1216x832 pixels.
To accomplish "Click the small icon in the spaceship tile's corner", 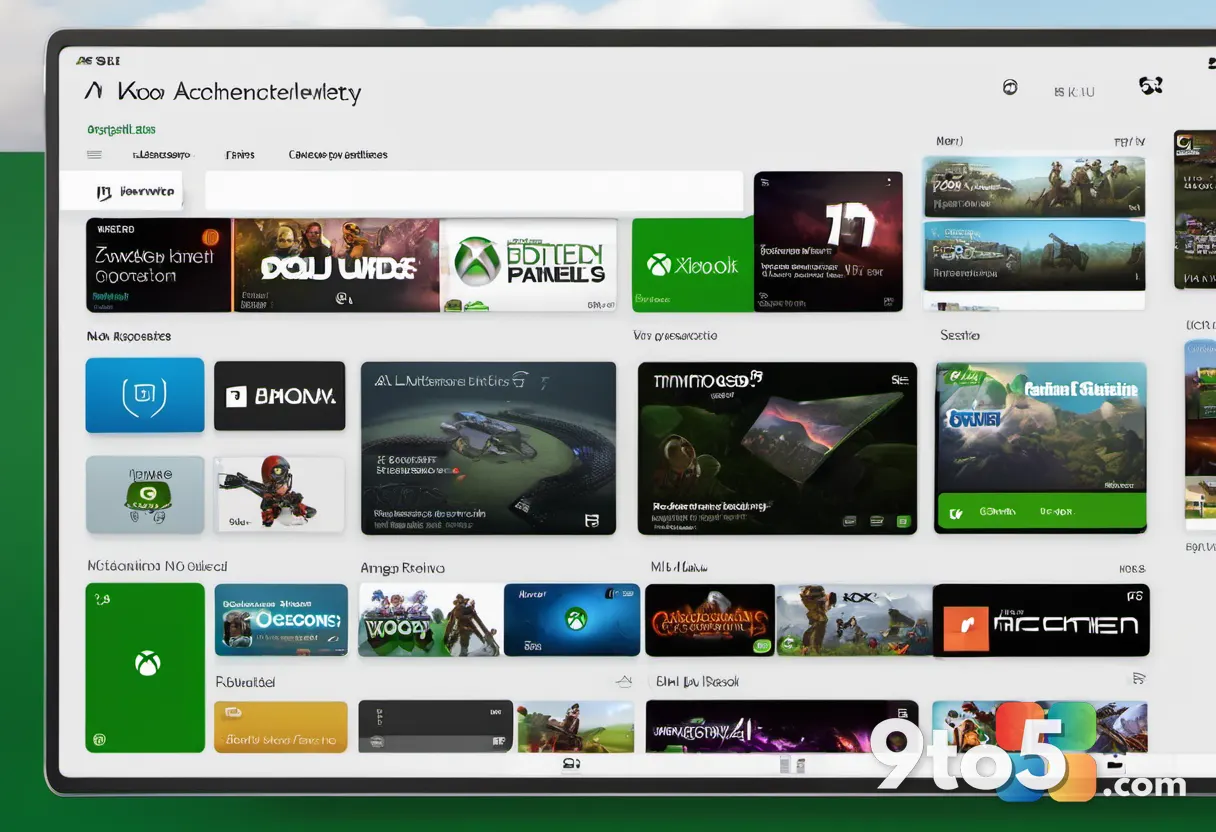I will pos(592,520).
